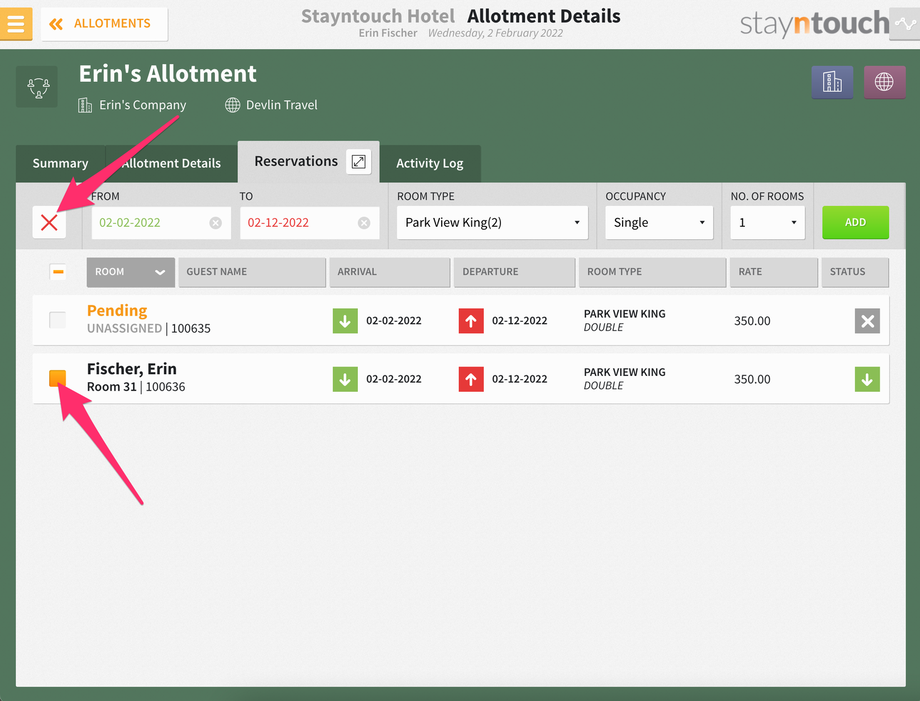Sort by GUEST NAME column
The width and height of the screenshot is (920, 701).
point(252,272)
